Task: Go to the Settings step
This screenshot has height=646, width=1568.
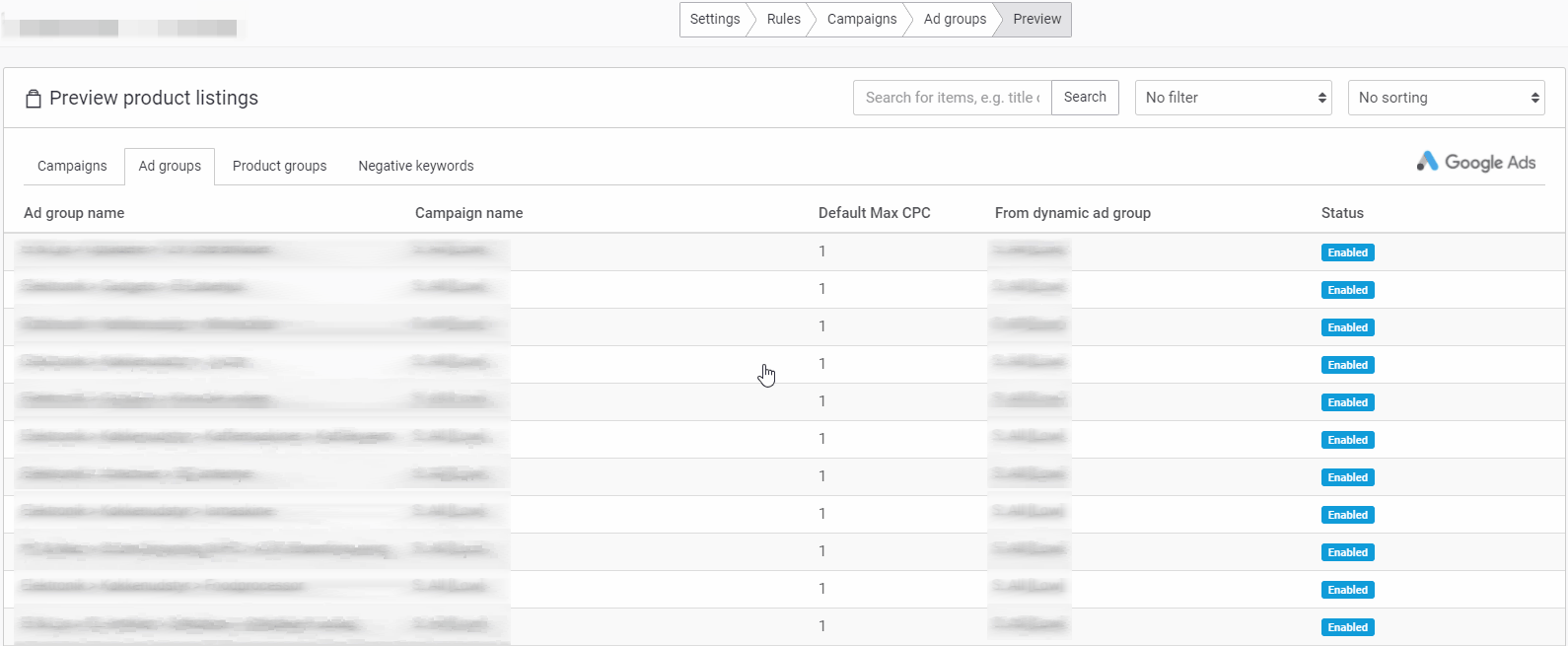Action: 714,20
